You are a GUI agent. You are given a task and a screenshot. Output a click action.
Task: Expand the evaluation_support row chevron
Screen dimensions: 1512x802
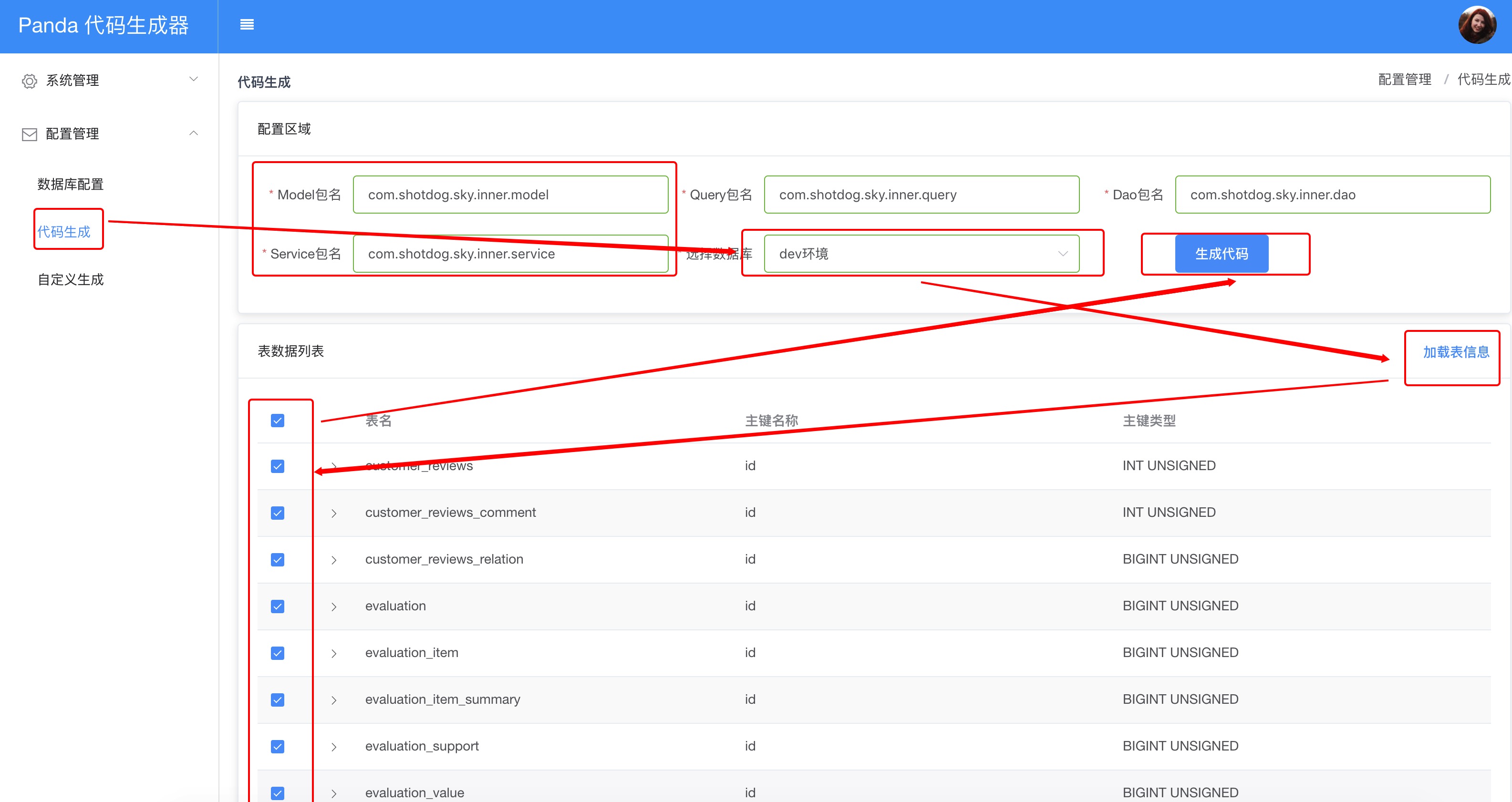(334, 747)
